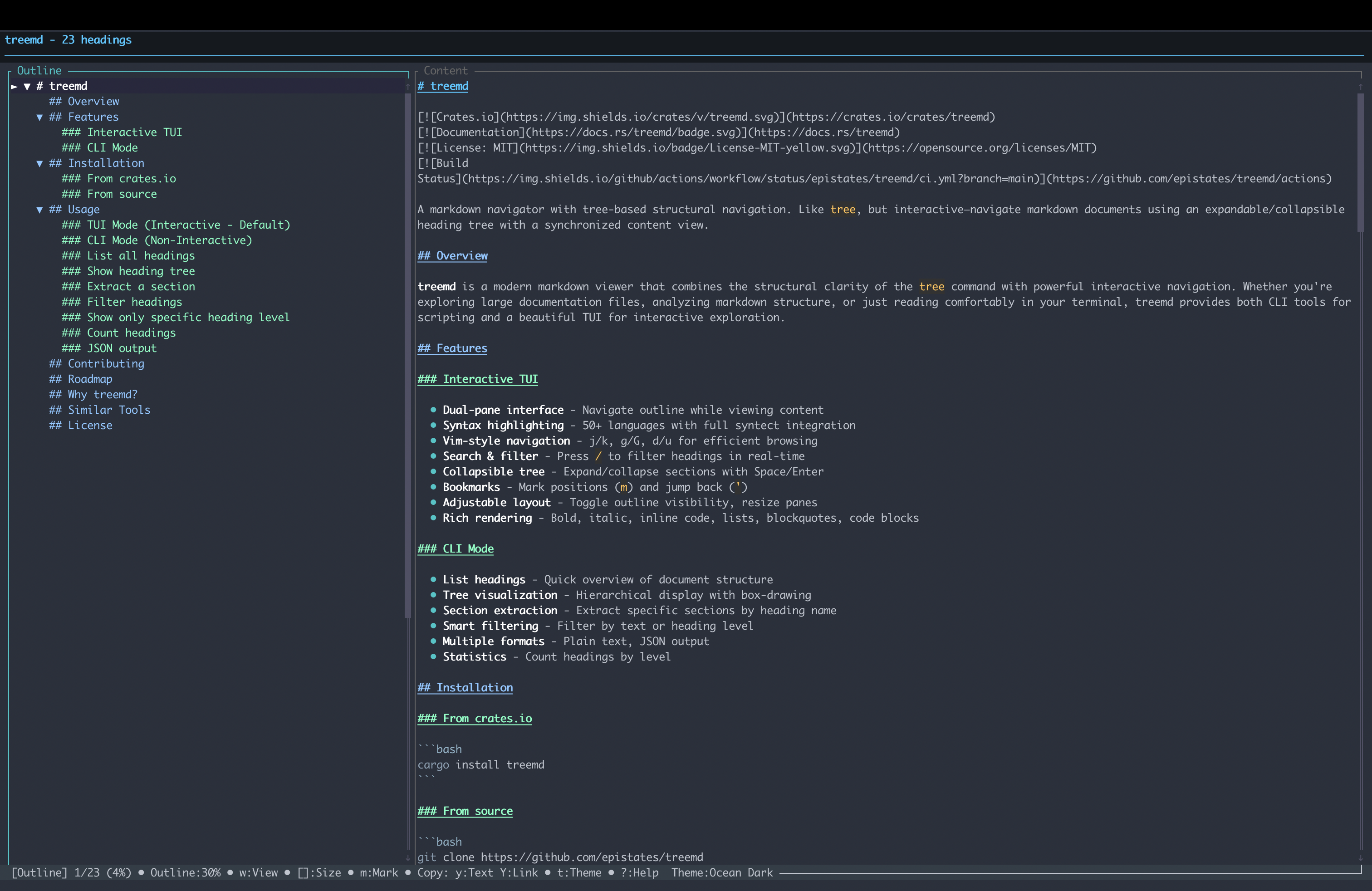
Task: Open the ## Overview heading link
Action: pos(452,255)
